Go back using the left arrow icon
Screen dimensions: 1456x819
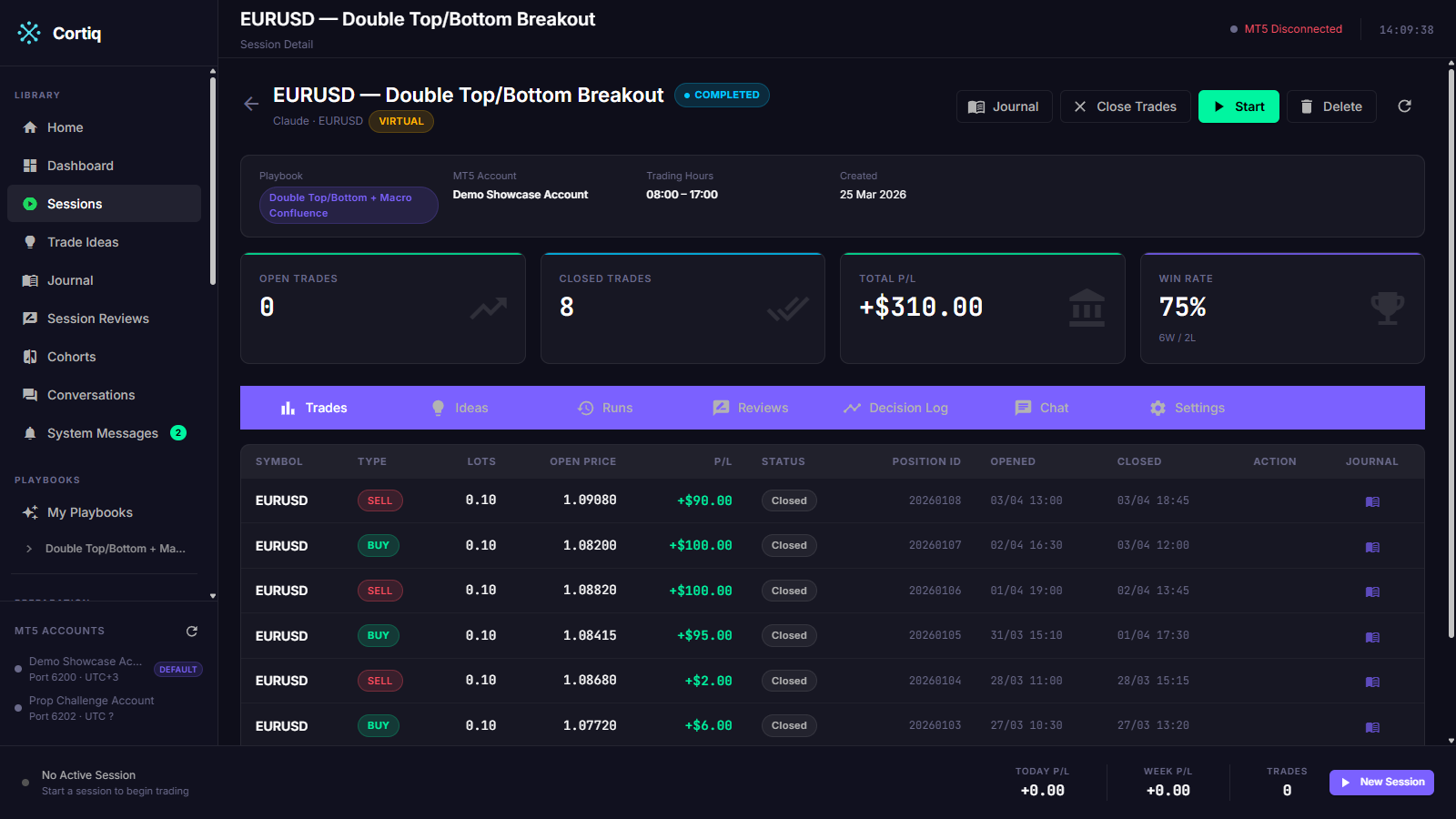point(251,104)
